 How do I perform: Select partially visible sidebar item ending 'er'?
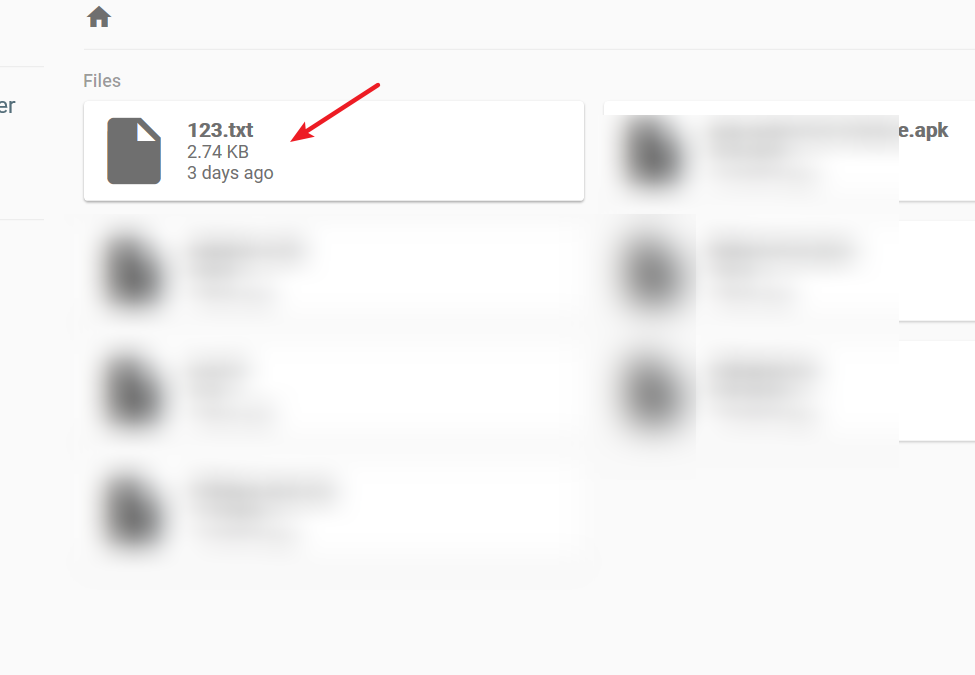point(7,106)
